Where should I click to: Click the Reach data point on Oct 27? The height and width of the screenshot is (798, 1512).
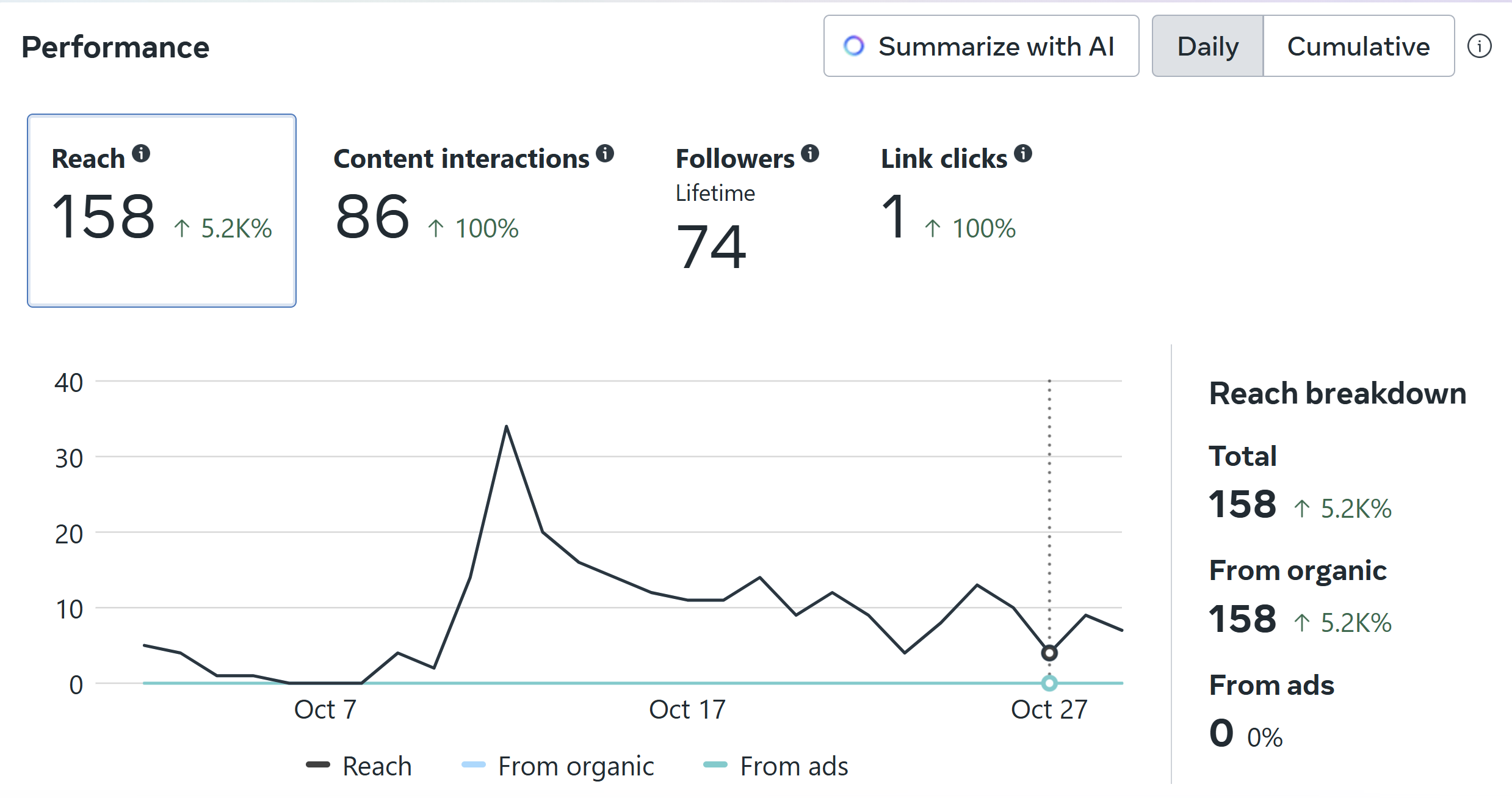pos(1049,653)
